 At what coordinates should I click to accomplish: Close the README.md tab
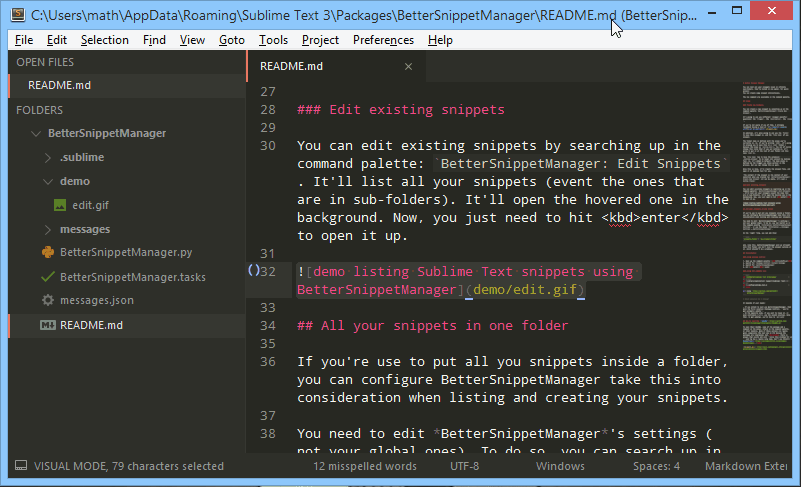(408, 66)
